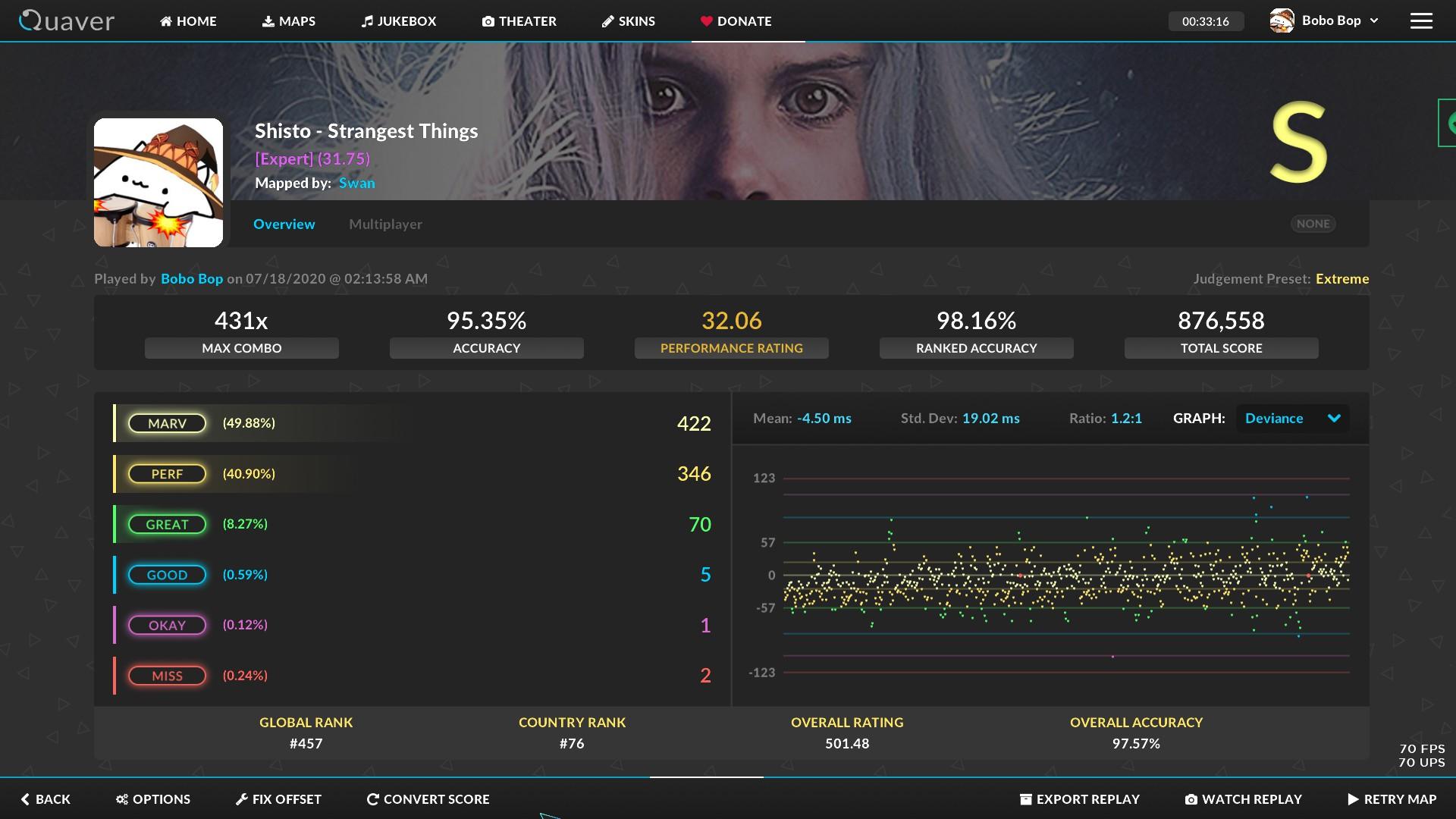Click Fix Offset wrench button

tap(278, 799)
